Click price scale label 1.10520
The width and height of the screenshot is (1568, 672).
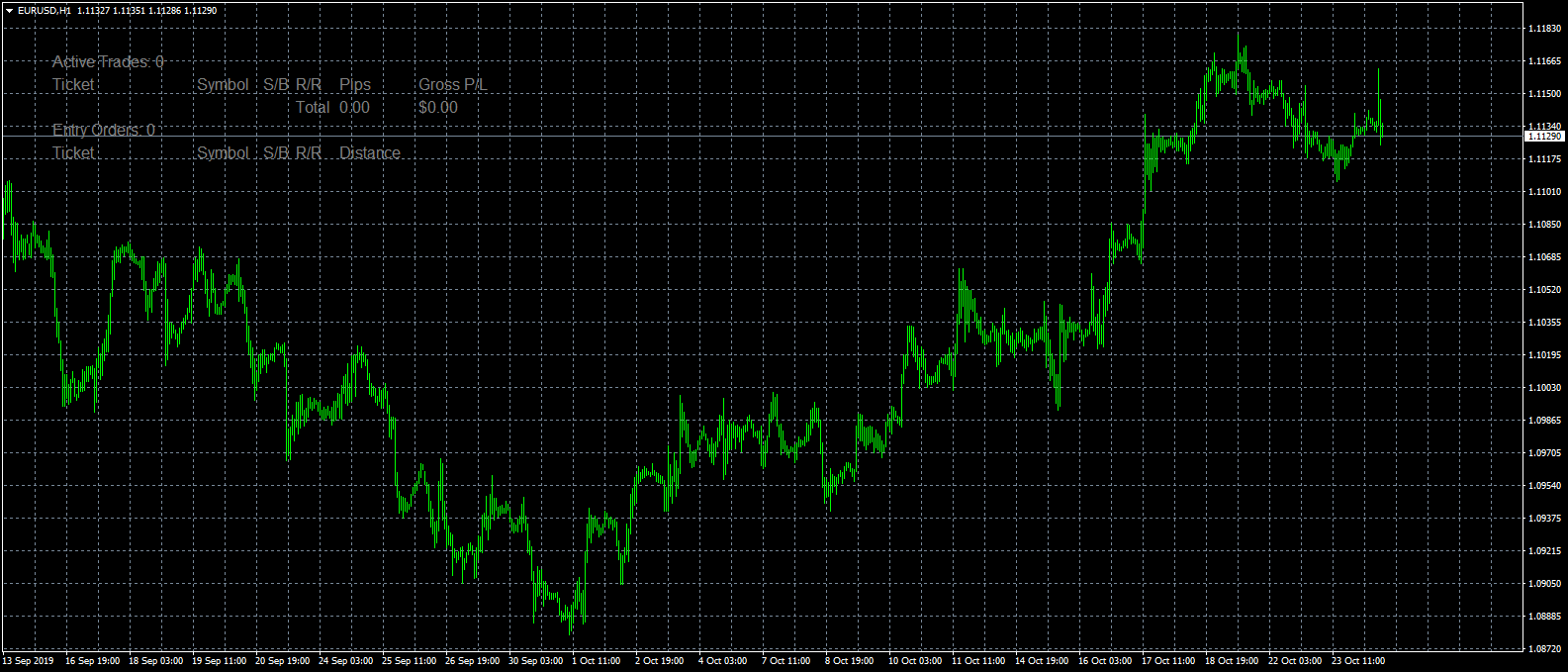1544,290
